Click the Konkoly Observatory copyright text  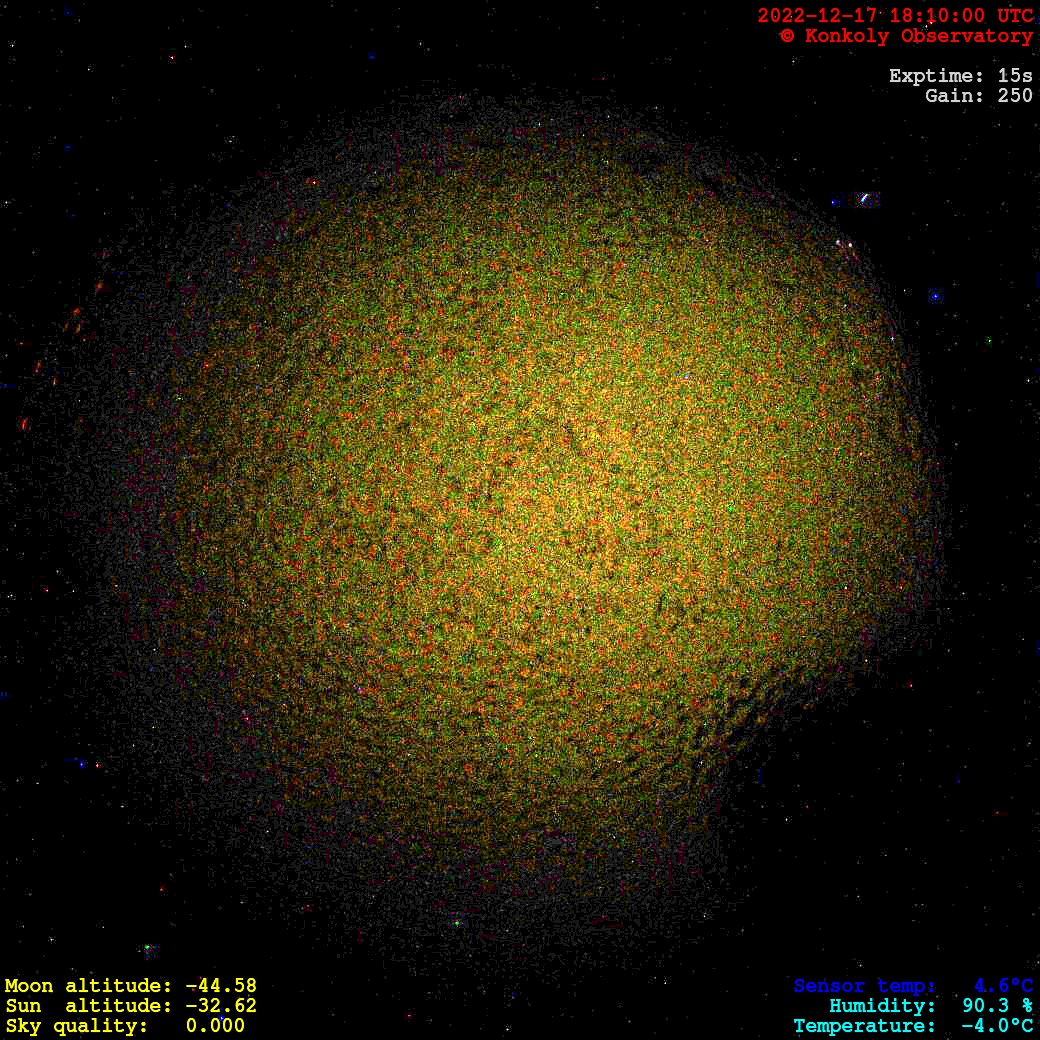click(x=906, y=36)
